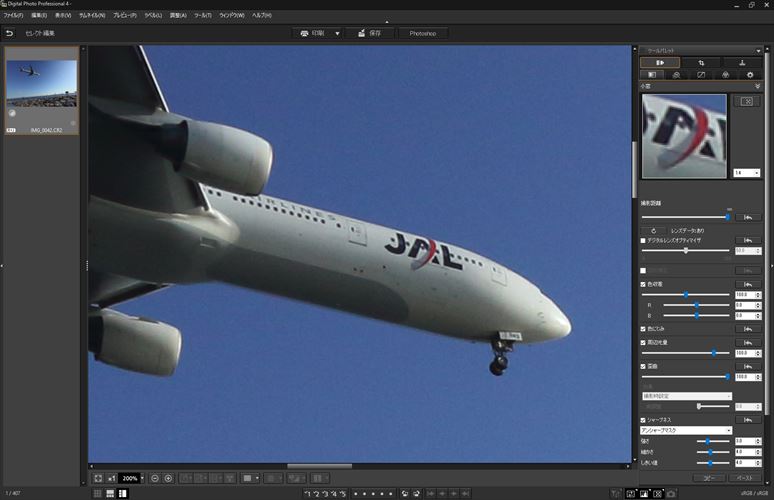Image resolution: width=774 pixels, height=500 pixels.
Task: Select the lens correction palette tab icon
Action: coord(660,63)
